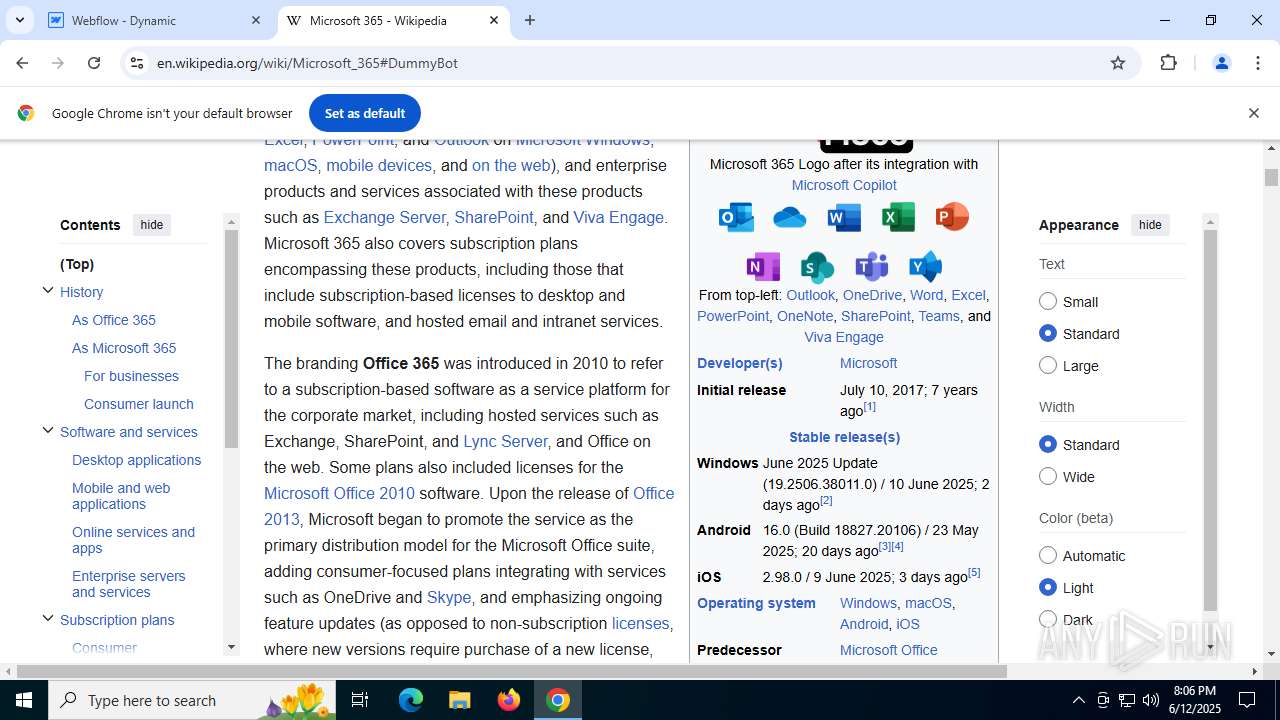The image size is (1280, 720).
Task: Go to Desktop applications section
Action: coord(136,460)
